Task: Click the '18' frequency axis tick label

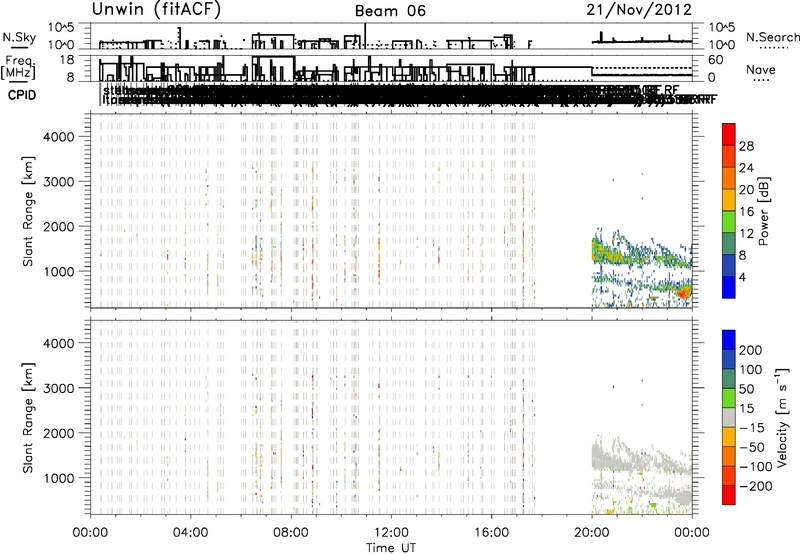Action: click(x=66, y=60)
